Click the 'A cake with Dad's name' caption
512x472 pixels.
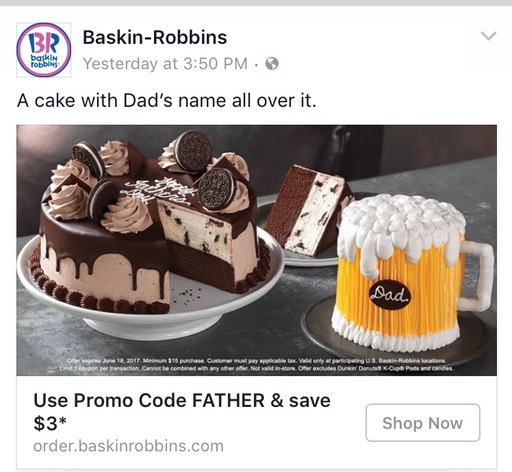pyautogui.click(x=166, y=100)
